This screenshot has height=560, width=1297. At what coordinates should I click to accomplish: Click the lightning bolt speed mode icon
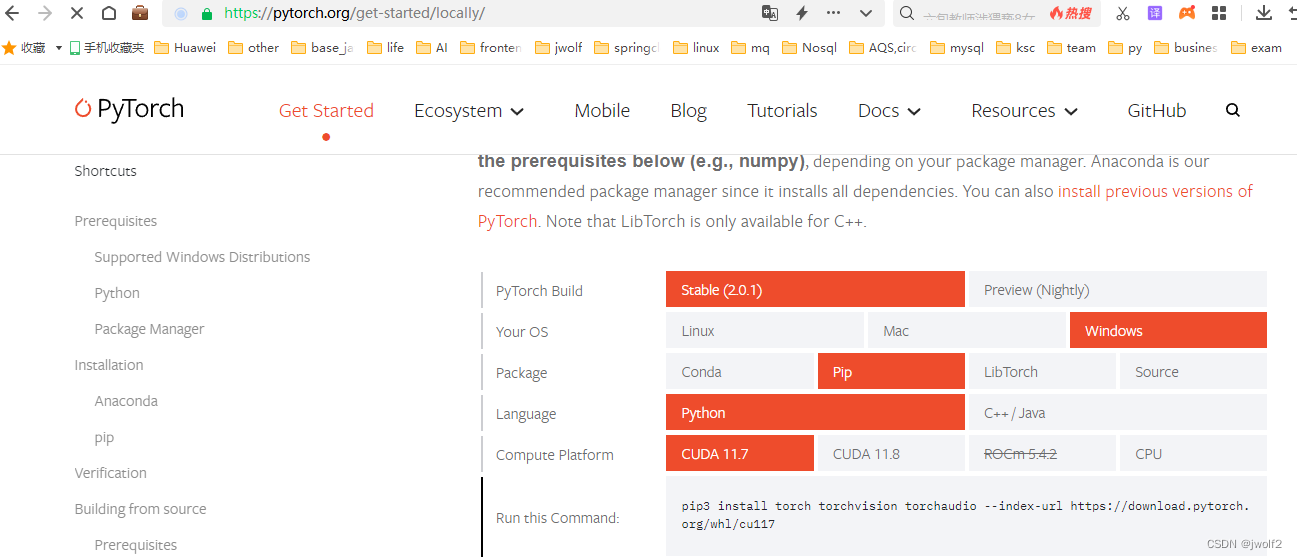pyautogui.click(x=802, y=13)
